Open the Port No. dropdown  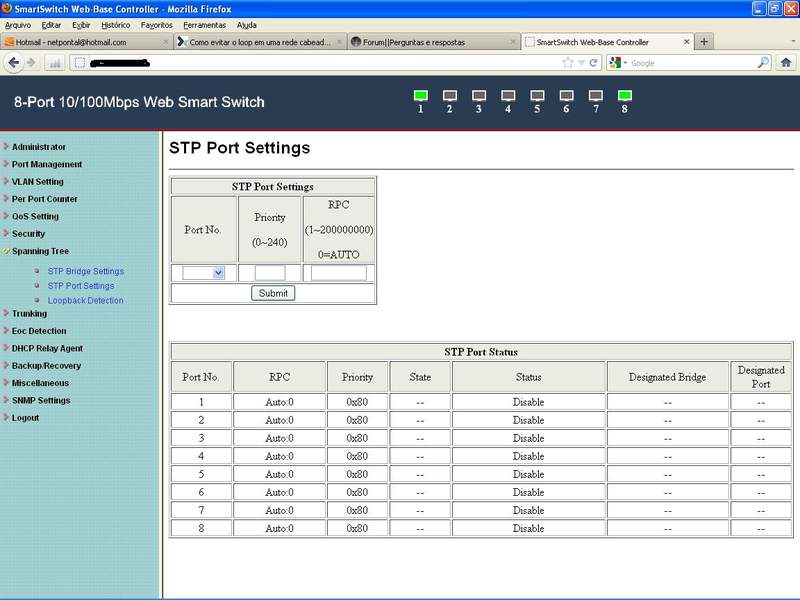click(x=204, y=273)
